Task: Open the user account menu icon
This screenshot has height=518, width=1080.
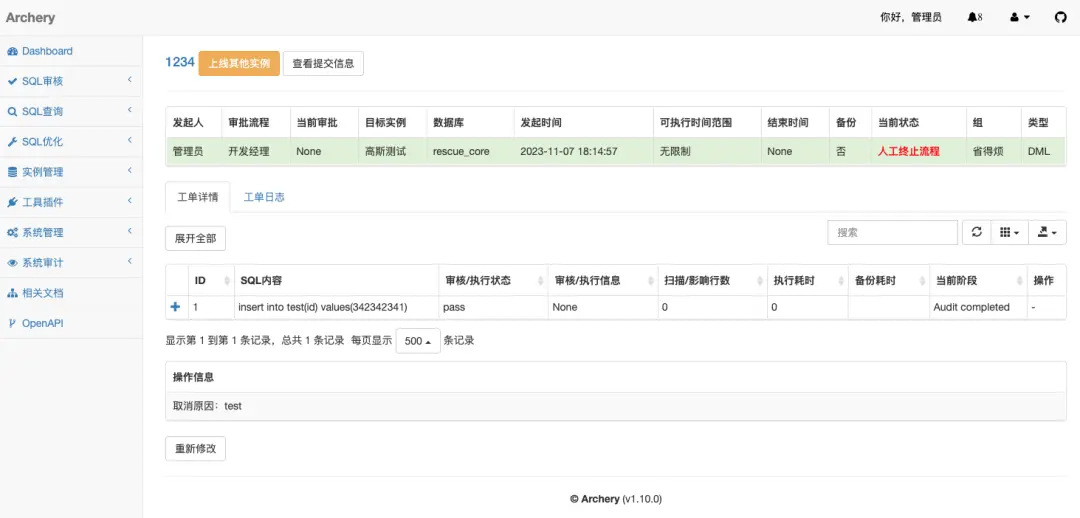Action: (x=1019, y=17)
